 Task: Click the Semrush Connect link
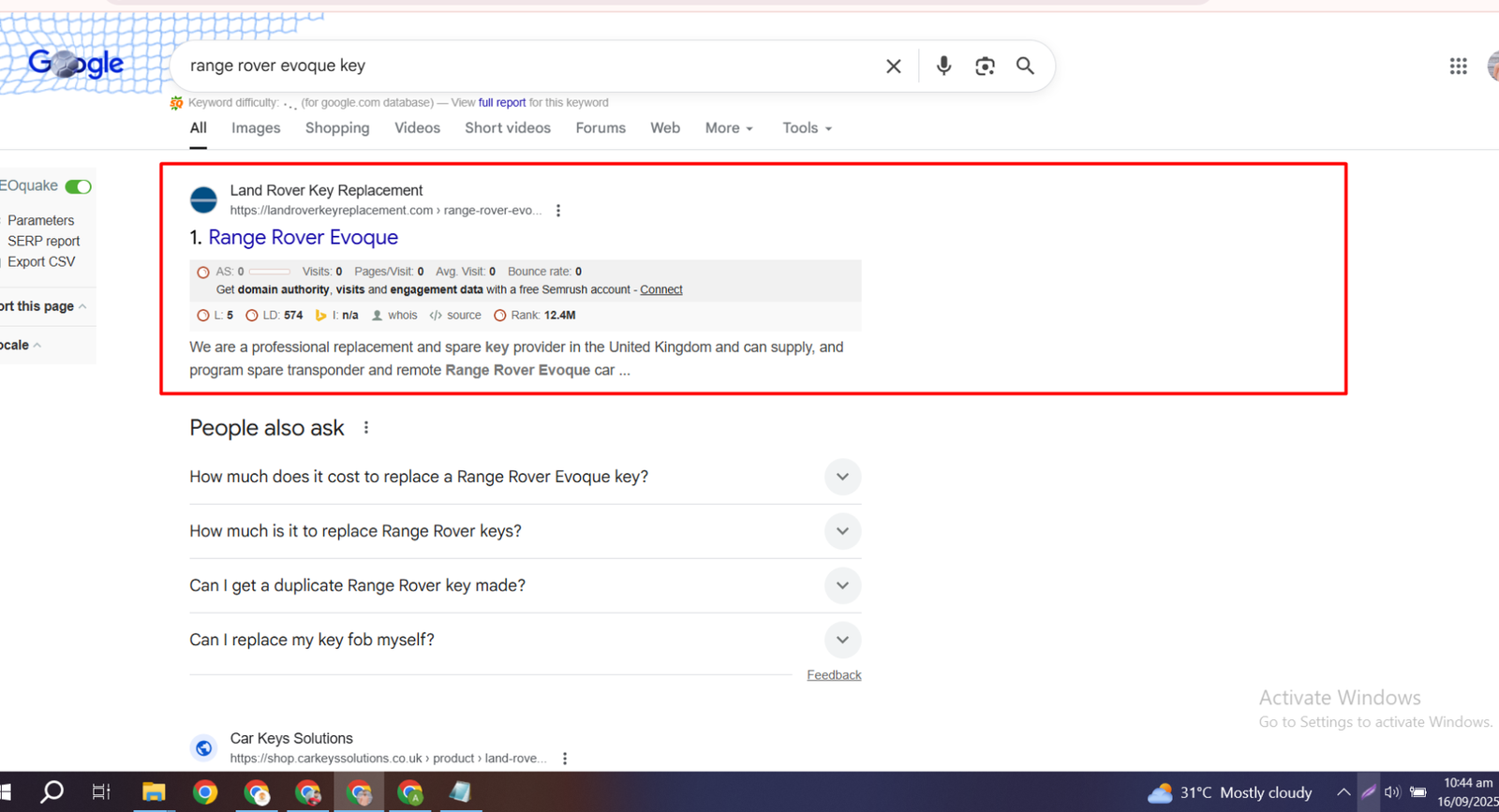[660, 290]
